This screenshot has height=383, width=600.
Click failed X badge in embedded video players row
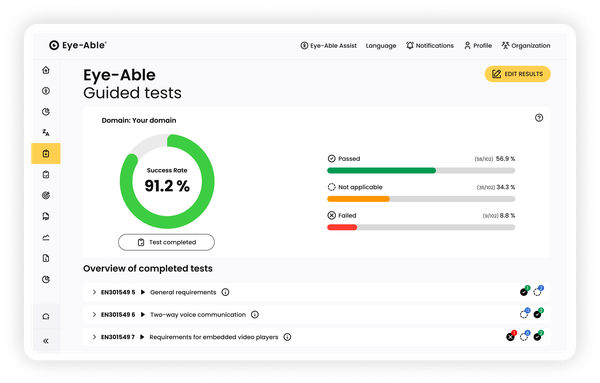coord(511,336)
